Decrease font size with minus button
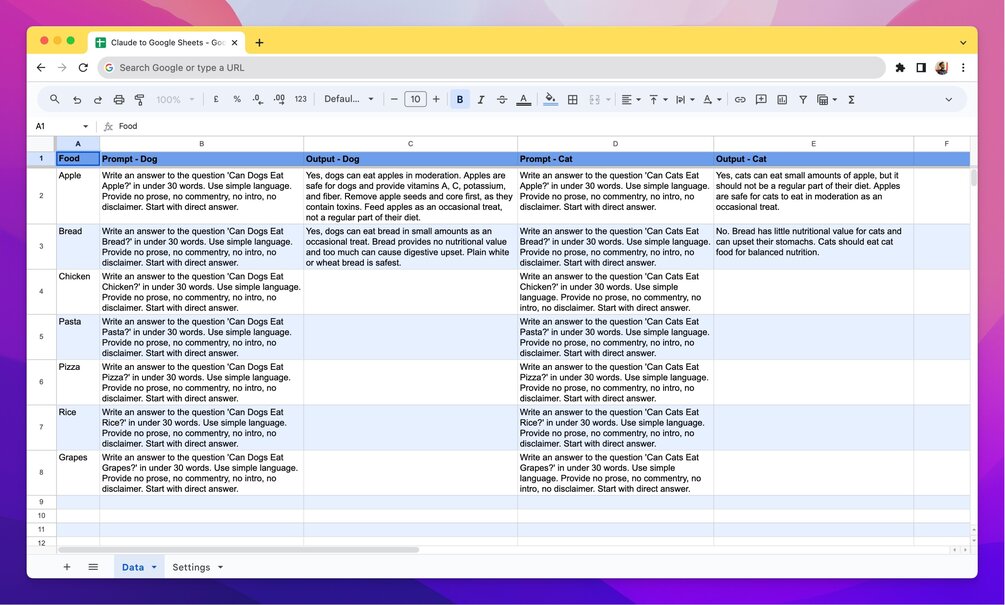The width and height of the screenshot is (1005, 605). pos(394,99)
